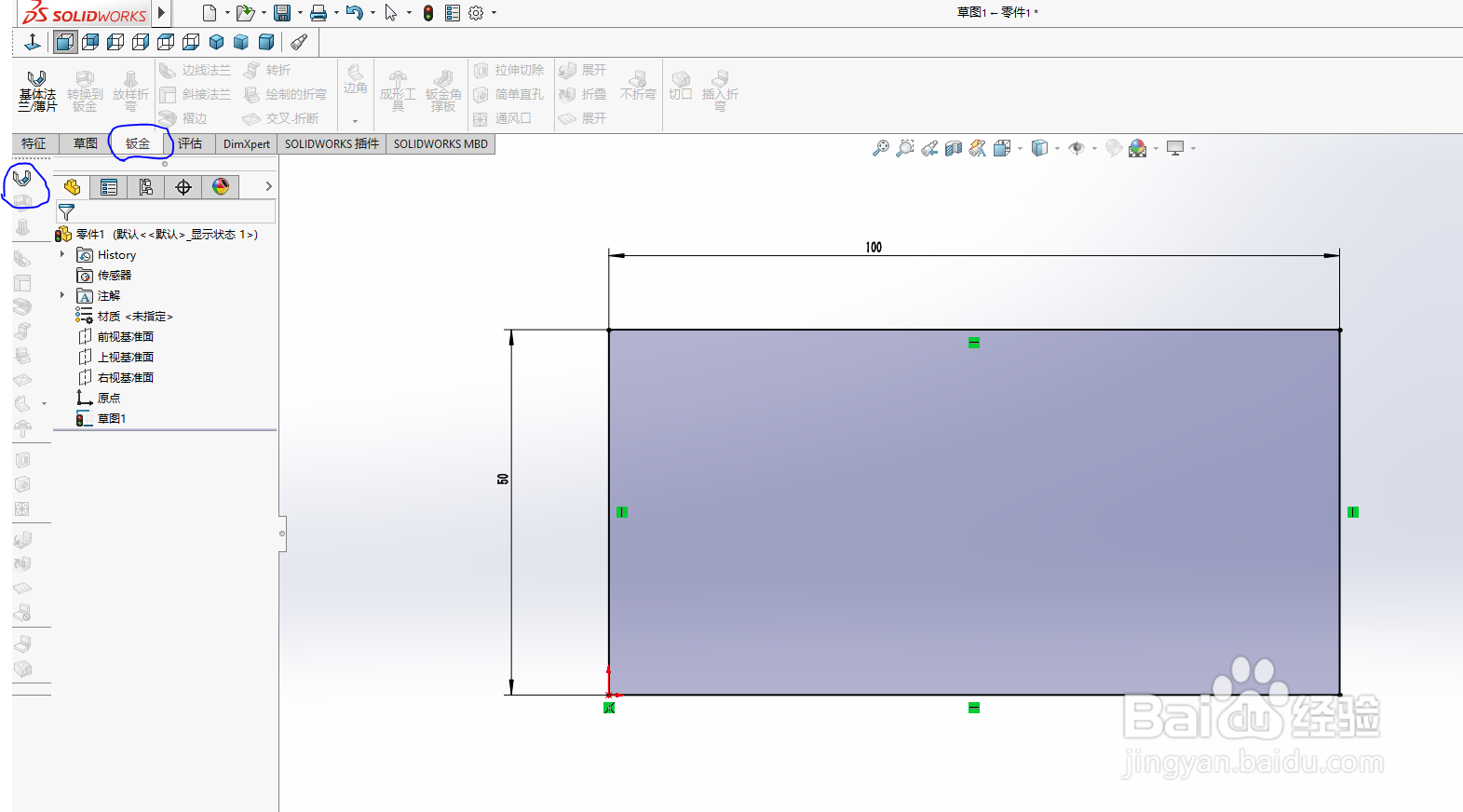Screen dimensions: 1463x812
Task: Click the Save floppy disk icon
Action: coord(282,13)
